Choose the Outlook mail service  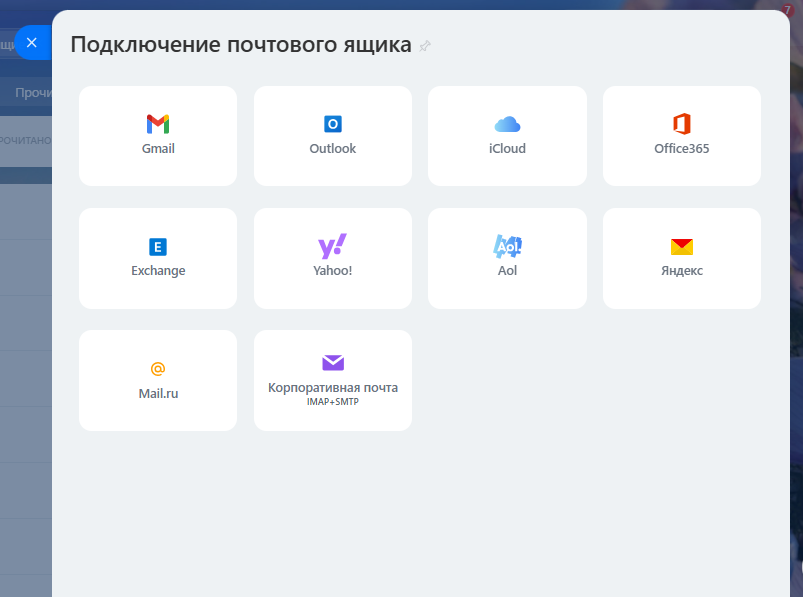333,136
